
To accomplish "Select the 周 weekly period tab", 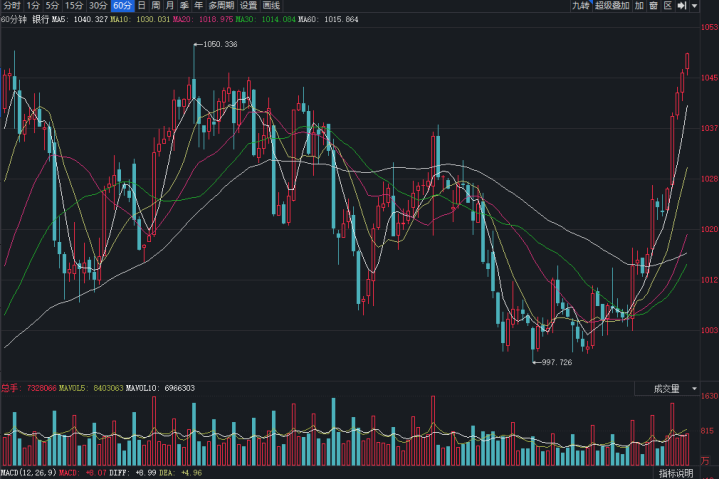I will point(155,6).
